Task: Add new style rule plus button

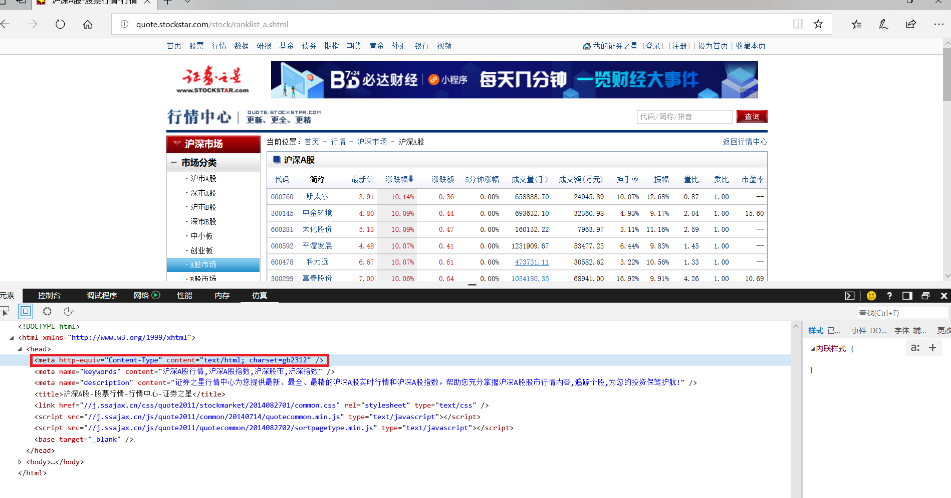Action: [x=932, y=348]
